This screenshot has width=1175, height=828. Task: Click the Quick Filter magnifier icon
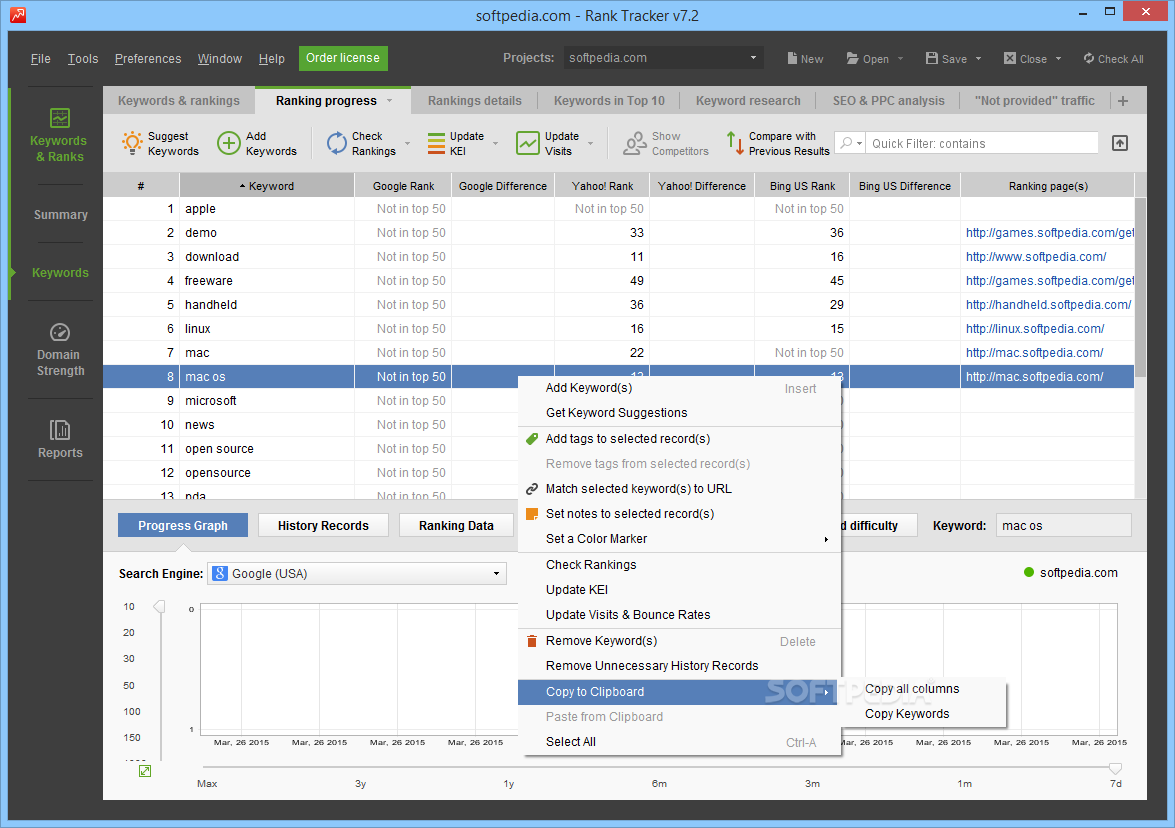coord(847,143)
